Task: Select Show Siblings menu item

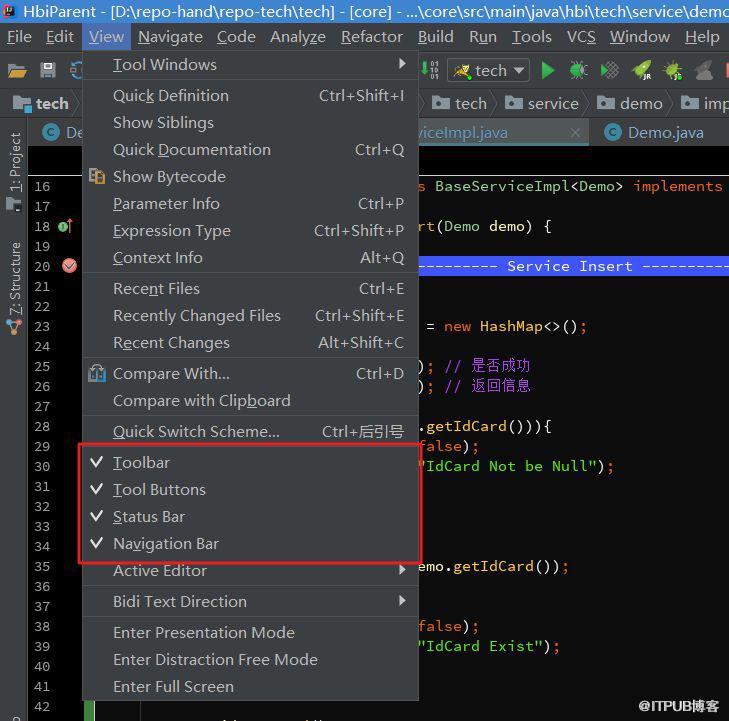Action: (251, 122)
